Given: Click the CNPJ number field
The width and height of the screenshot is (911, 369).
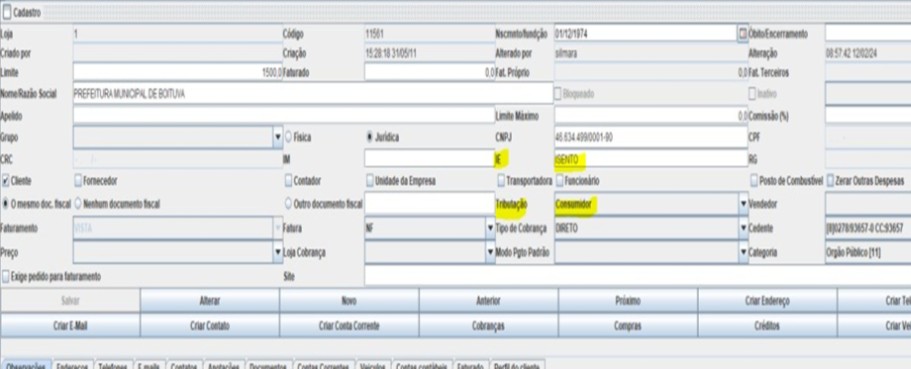Looking at the screenshot, I should 651,138.
